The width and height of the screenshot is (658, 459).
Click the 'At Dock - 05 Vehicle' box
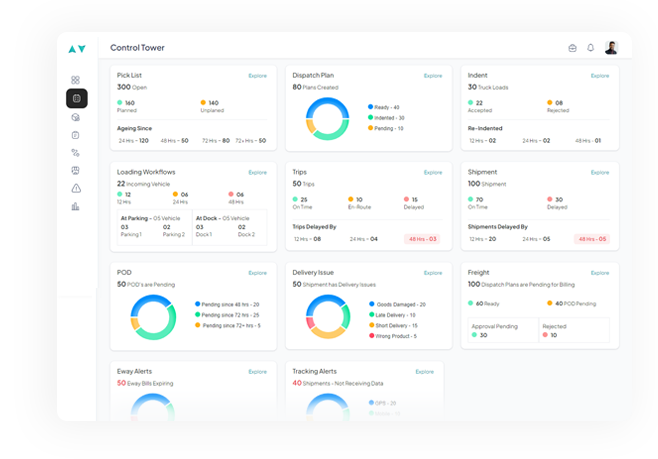coord(230,227)
